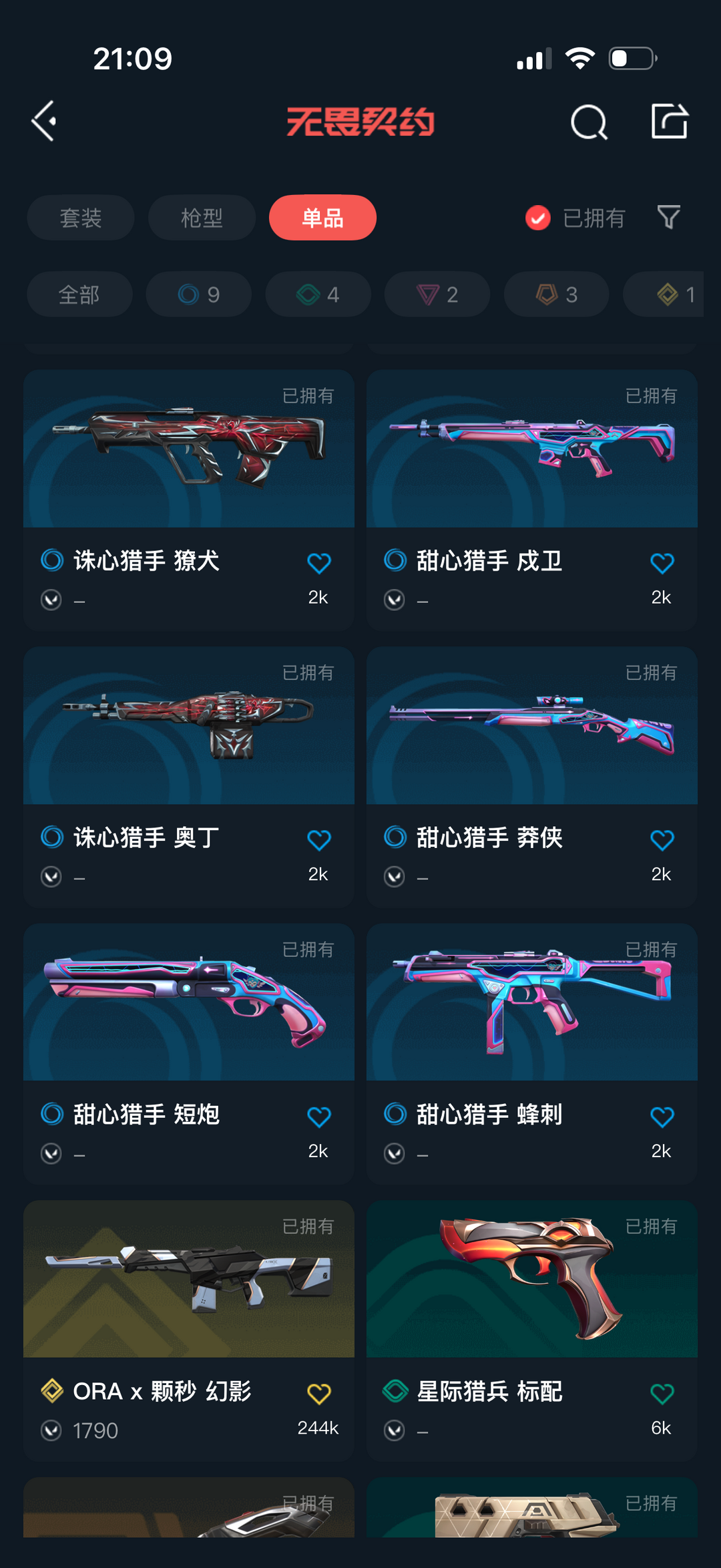Viewport: 721px width, 1568px height.
Task: Favorite 诛心猎手 獠犬 with heart icon
Action: pos(319,563)
